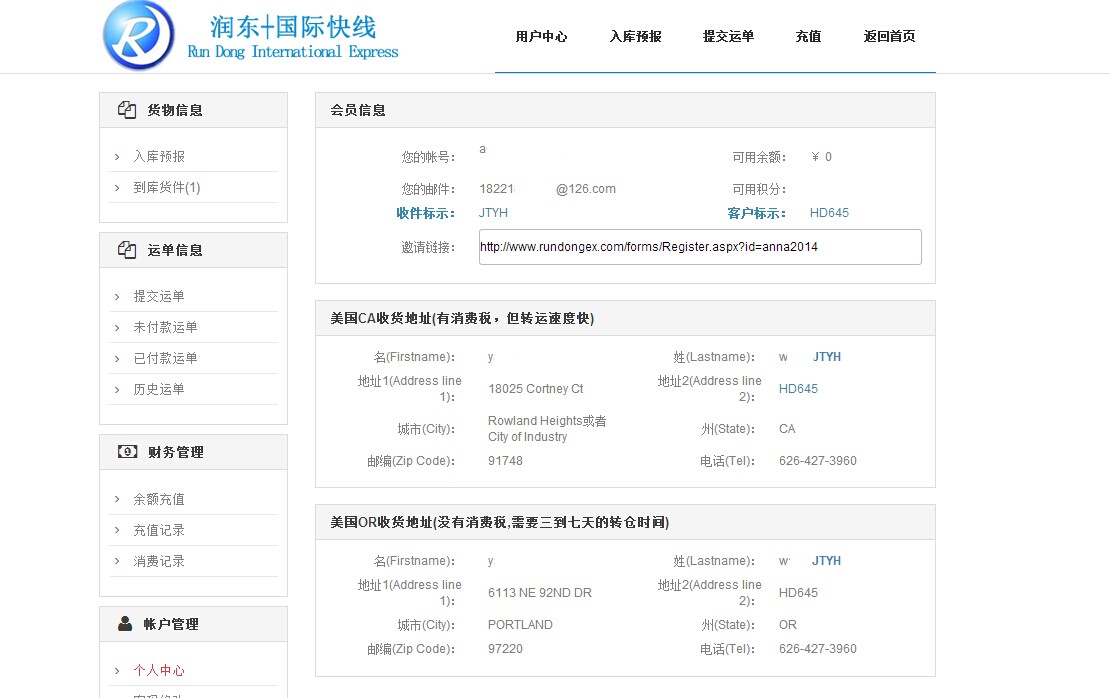Select 充值 in the top navigation

[x=808, y=36]
